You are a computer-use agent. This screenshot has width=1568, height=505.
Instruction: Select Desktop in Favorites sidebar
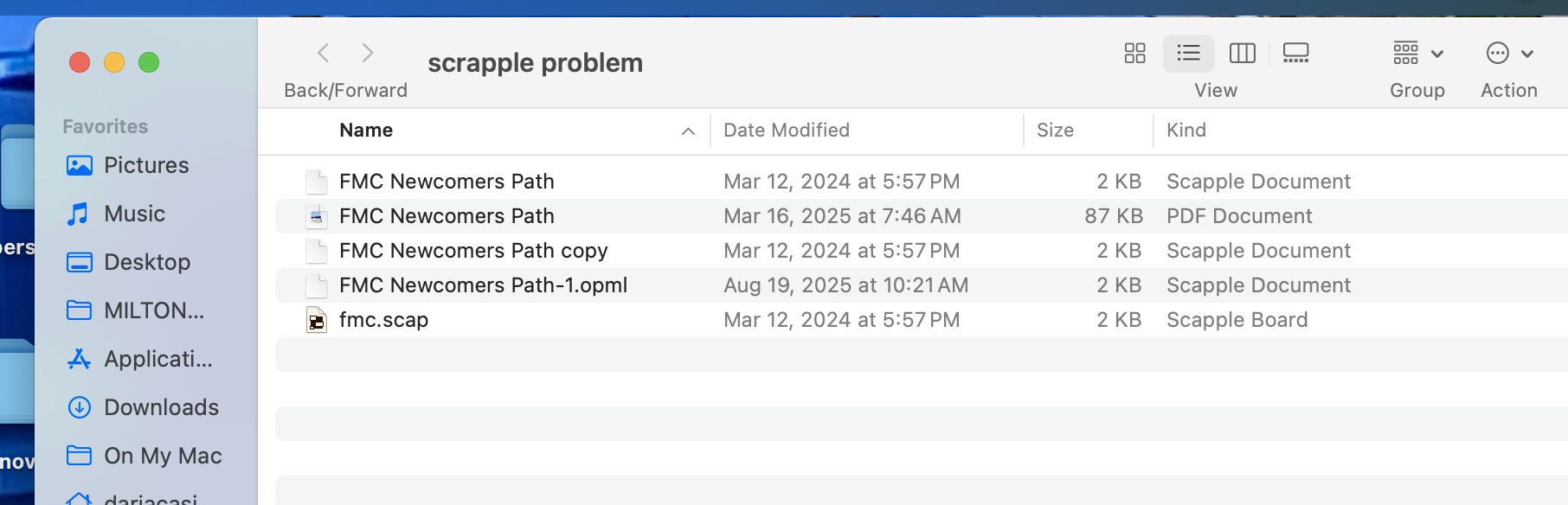(146, 262)
